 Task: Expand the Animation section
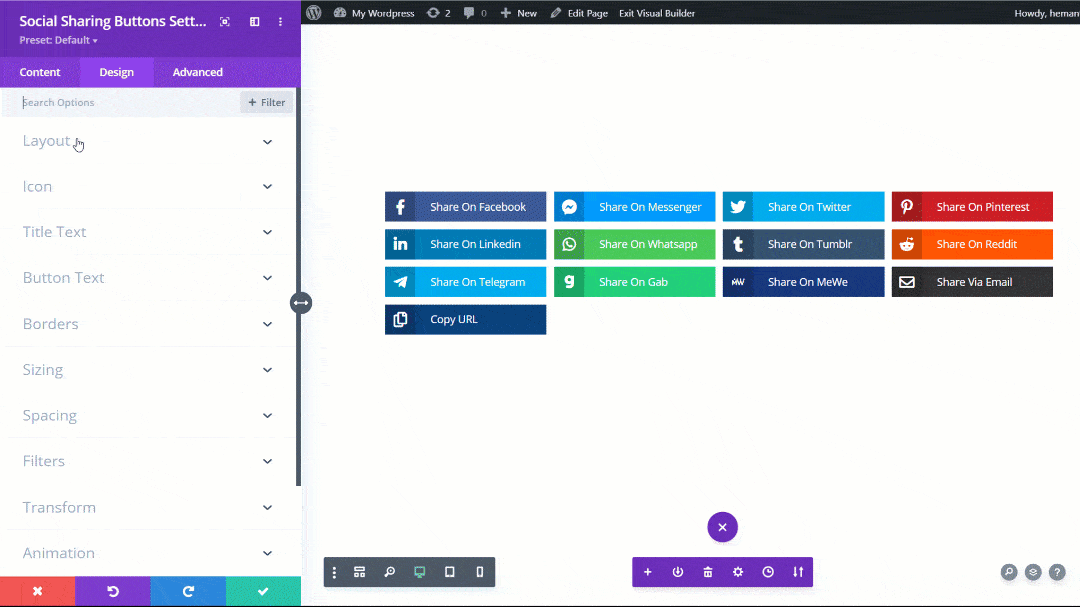tap(148, 553)
